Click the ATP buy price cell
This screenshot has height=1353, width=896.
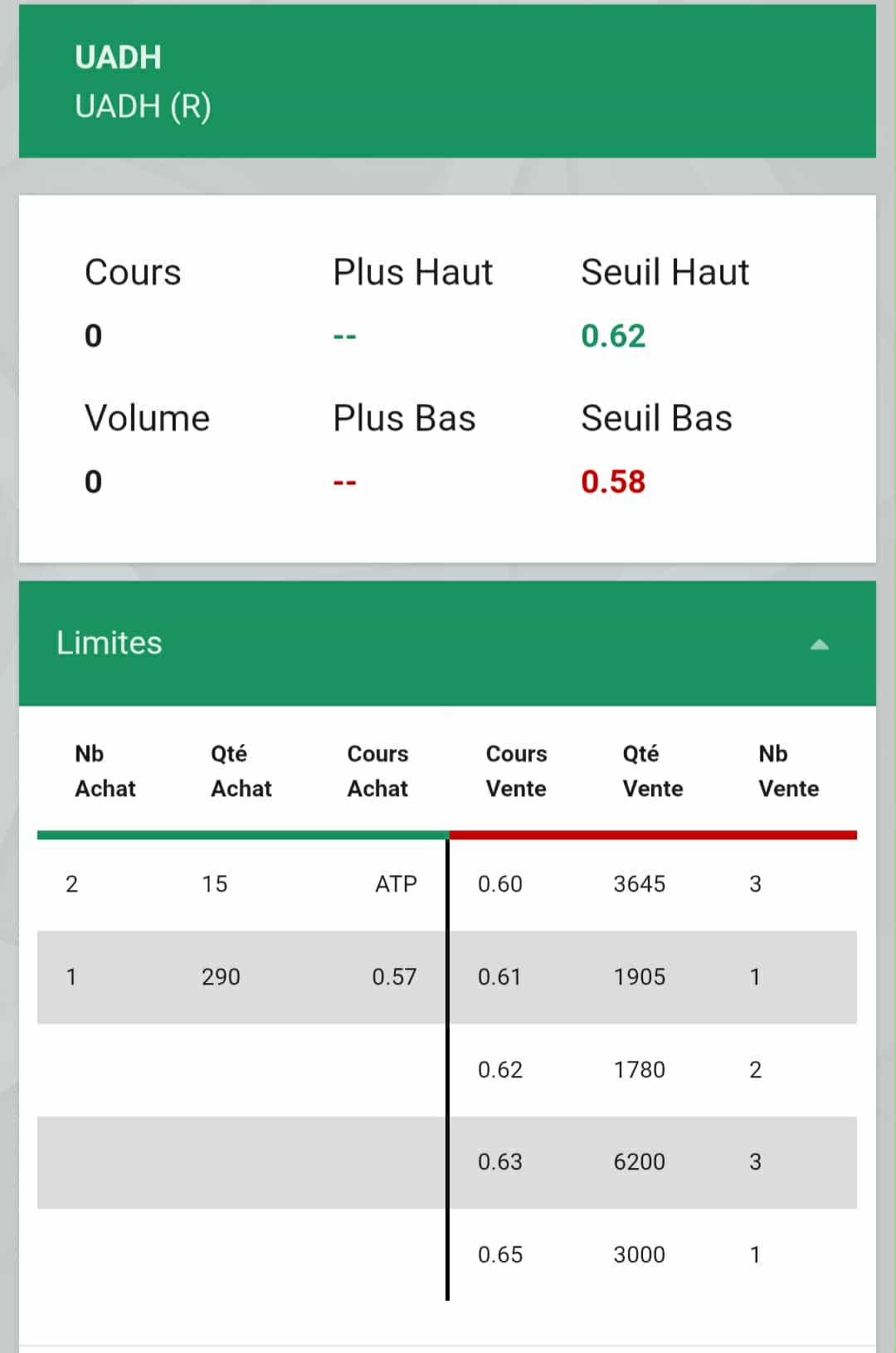click(x=396, y=884)
